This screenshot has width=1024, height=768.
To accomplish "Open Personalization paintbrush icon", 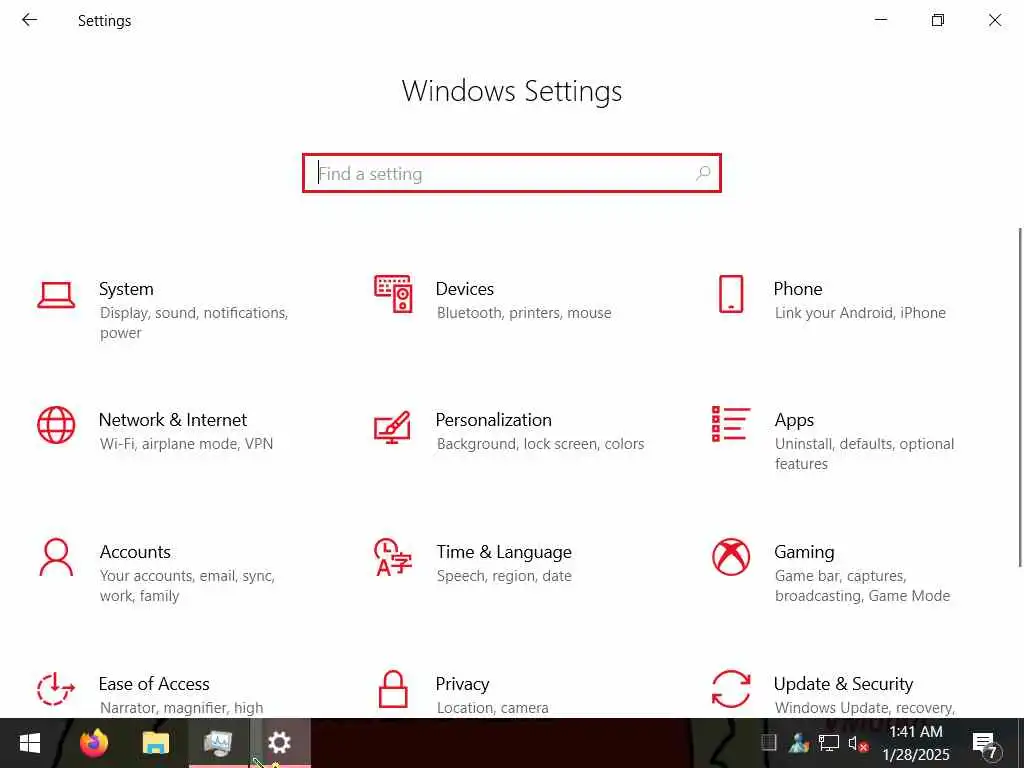I will point(392,427).
